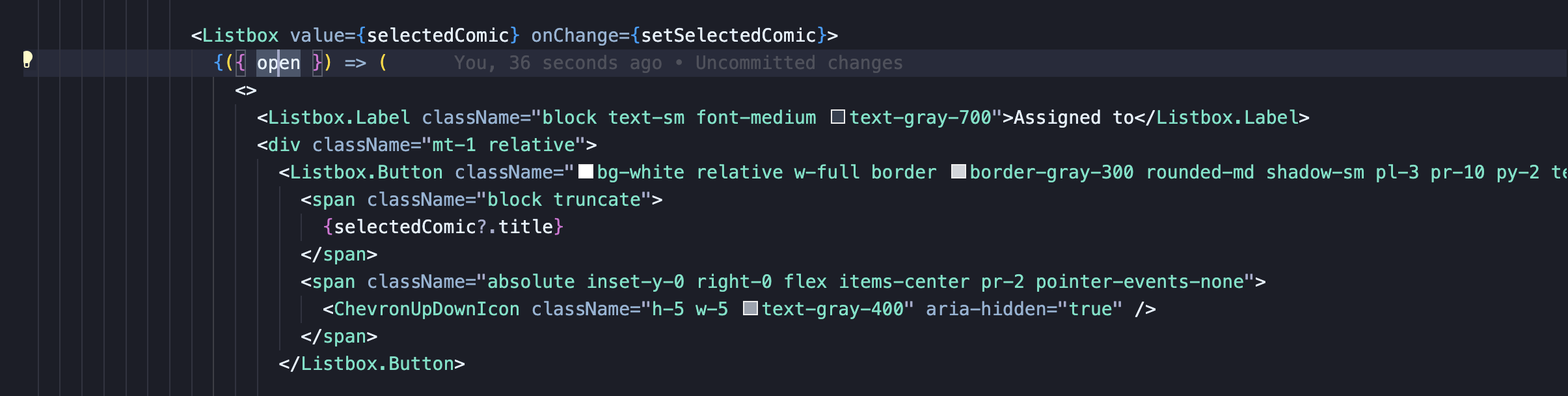Click the 'Uncommitted changes' blame annotation
1568x396 pixels.
799,63
